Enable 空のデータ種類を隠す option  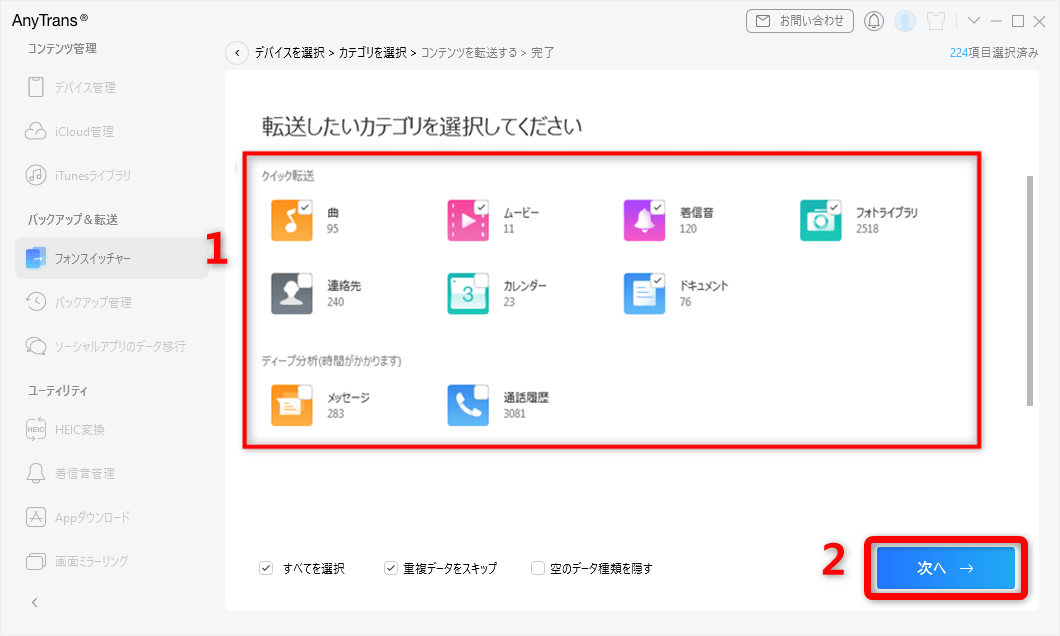[x=536, y=567]
